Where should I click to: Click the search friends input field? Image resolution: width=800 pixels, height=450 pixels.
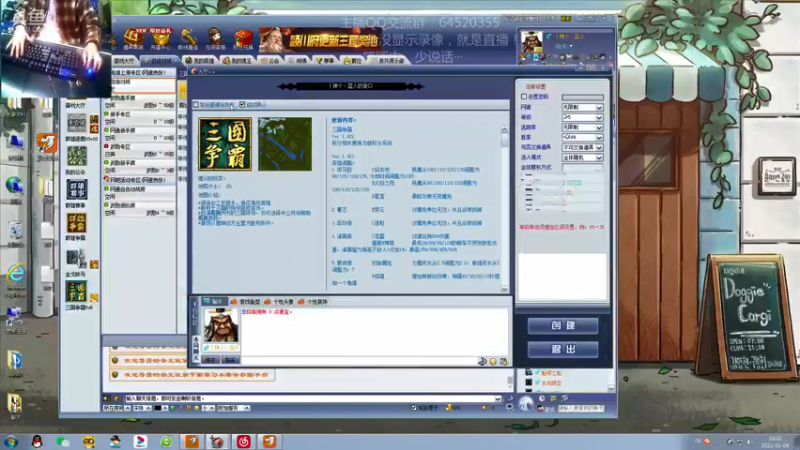point(581,408)
